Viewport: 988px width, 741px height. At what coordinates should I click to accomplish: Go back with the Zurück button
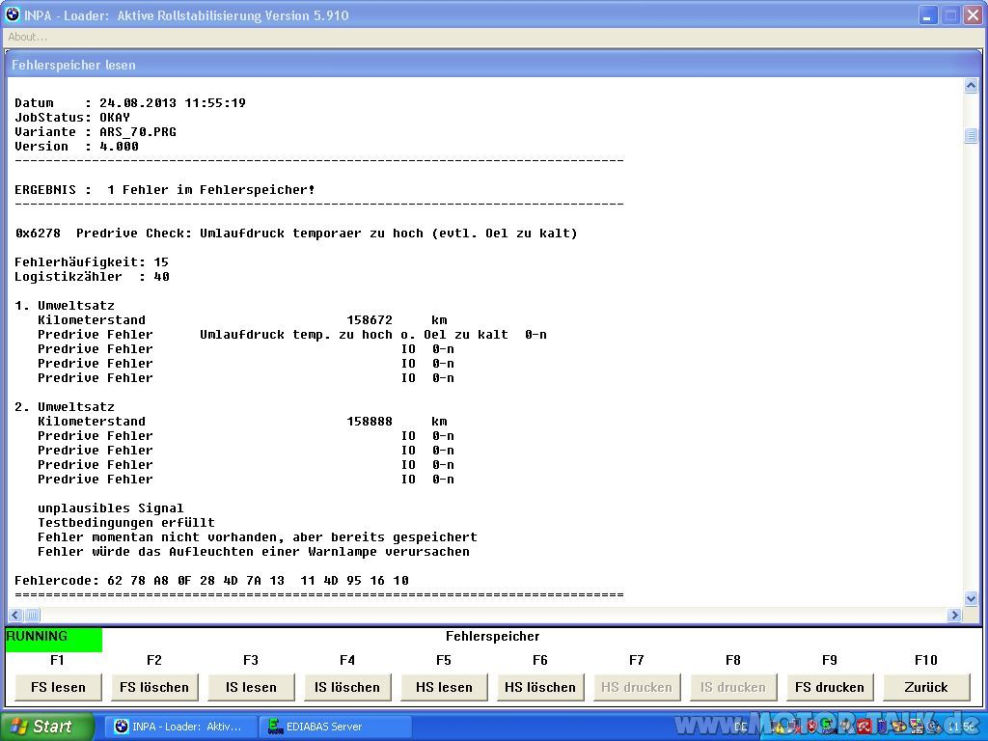coord(926,687)
